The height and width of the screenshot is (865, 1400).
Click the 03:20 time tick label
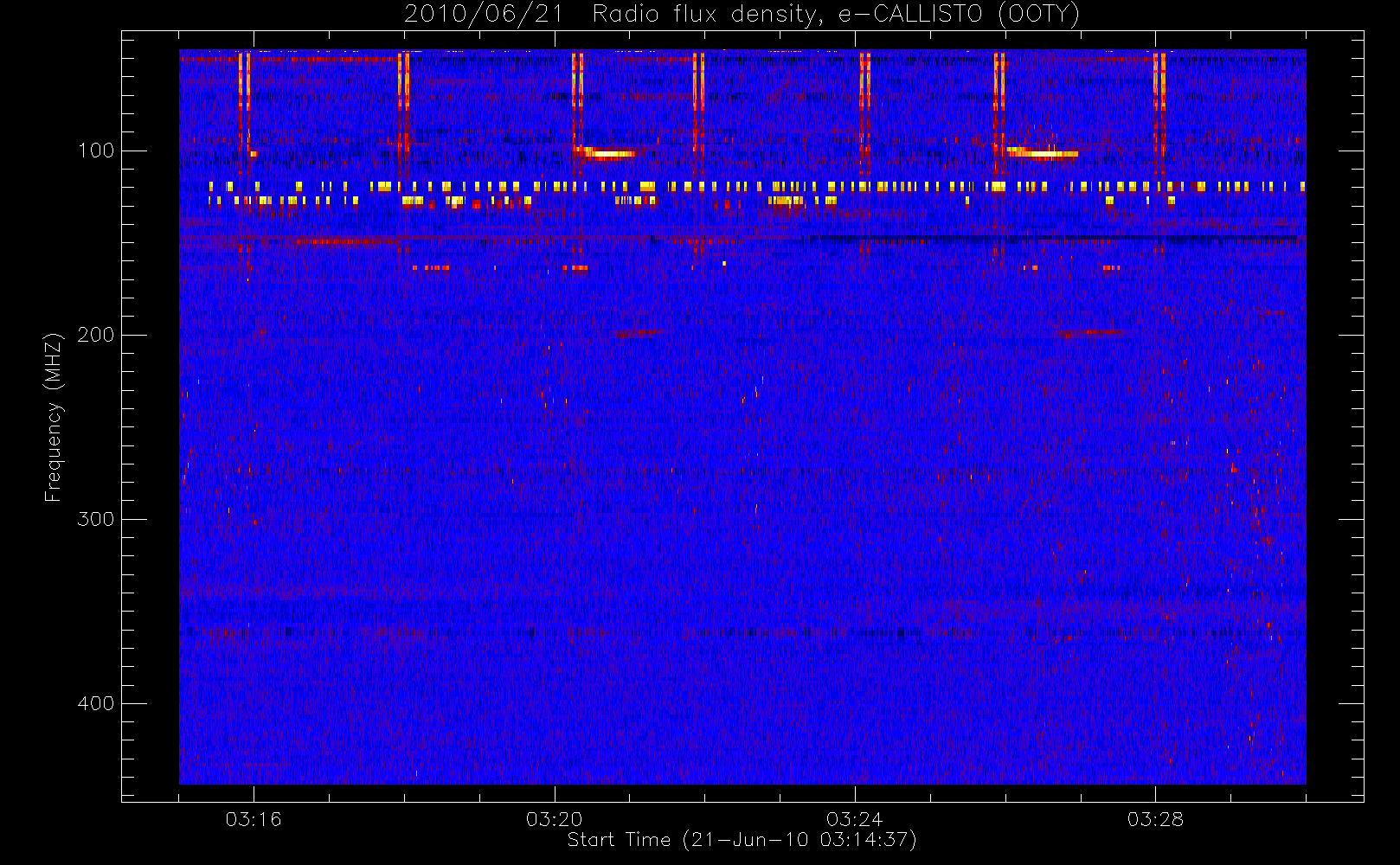[x=554, y=819]
